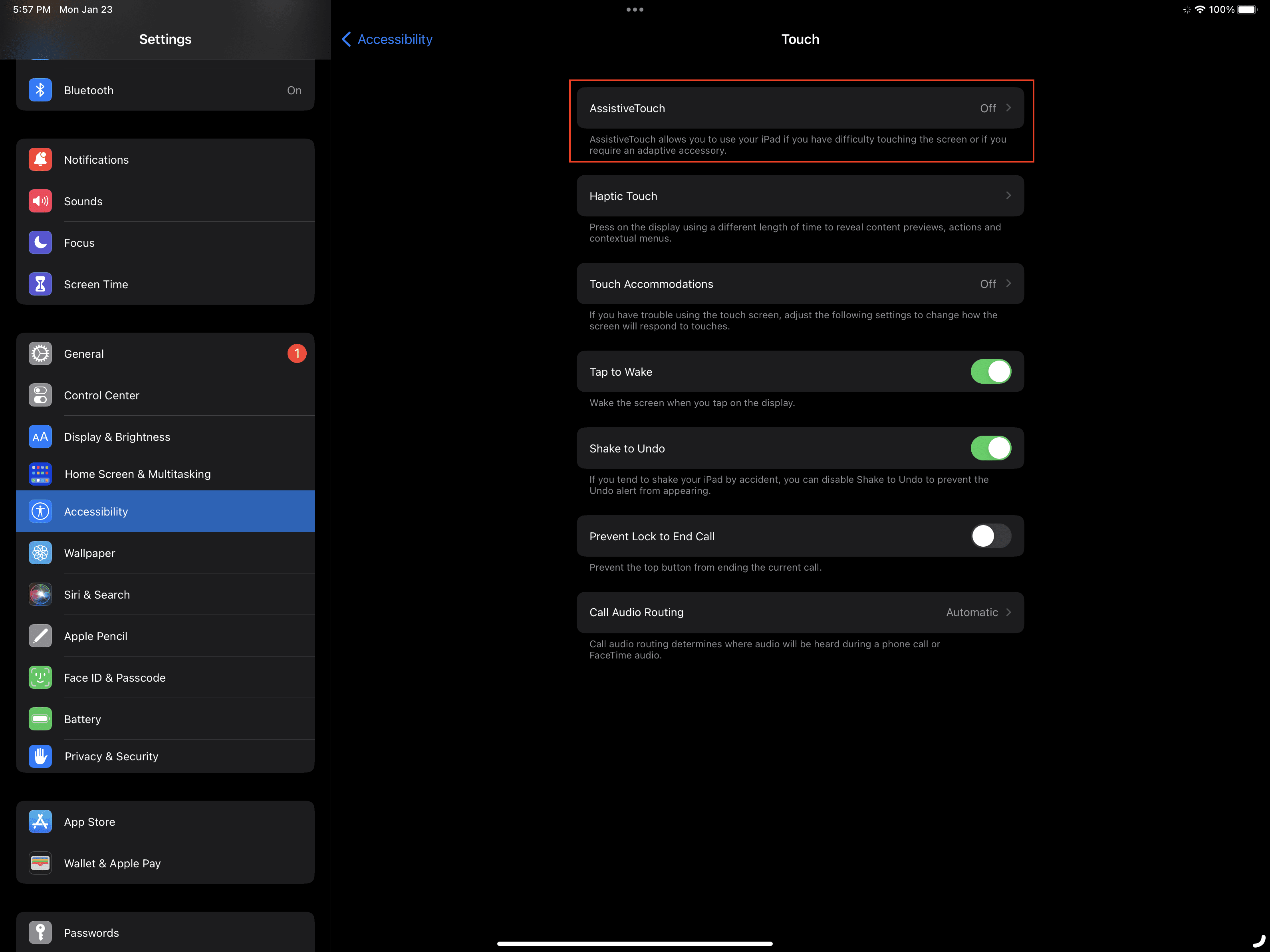The image size is (1270, 952).
Task: Click the Face ID & Passcode icon
Action: tap(40, 678)
